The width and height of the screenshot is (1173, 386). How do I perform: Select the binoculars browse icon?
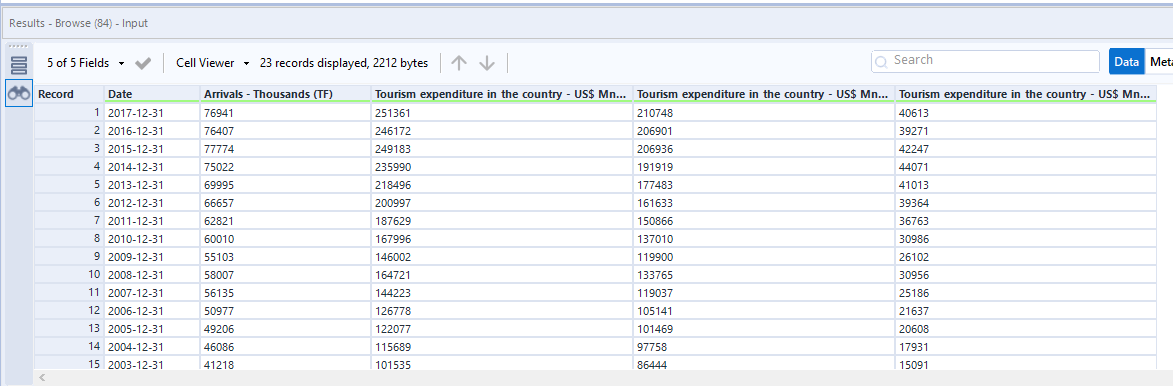coord(19,94)
